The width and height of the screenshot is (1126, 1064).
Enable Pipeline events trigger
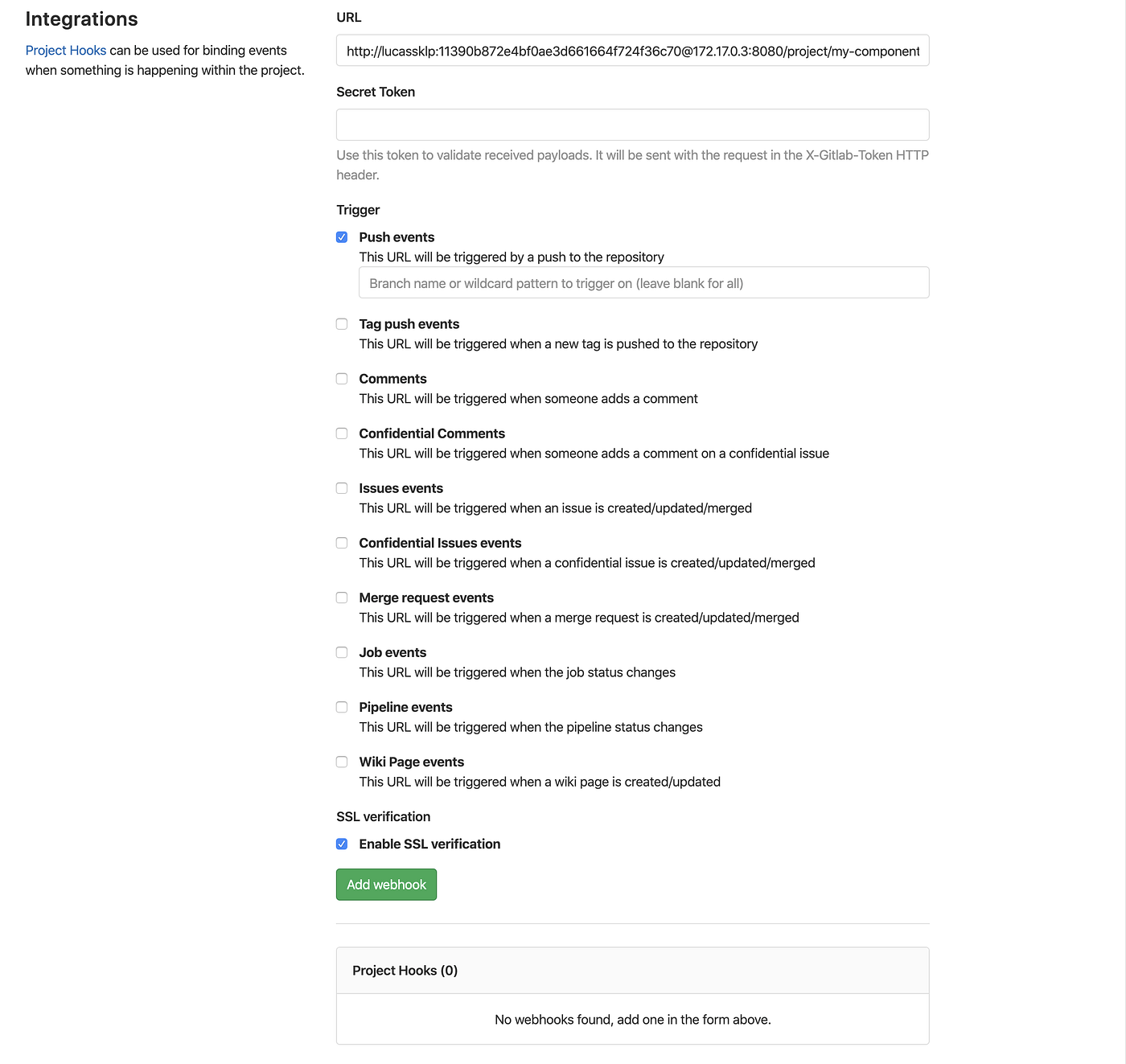342,707
